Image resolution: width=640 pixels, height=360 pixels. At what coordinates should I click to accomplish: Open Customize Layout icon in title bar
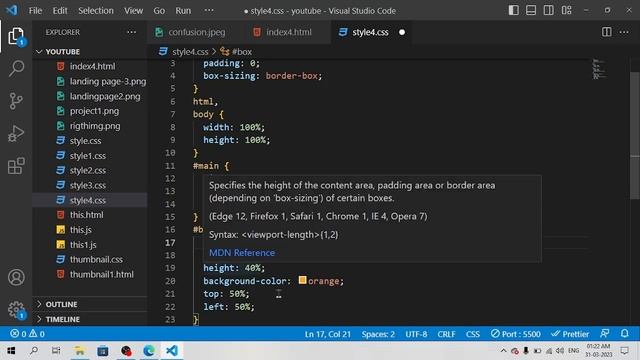(567, 10)
